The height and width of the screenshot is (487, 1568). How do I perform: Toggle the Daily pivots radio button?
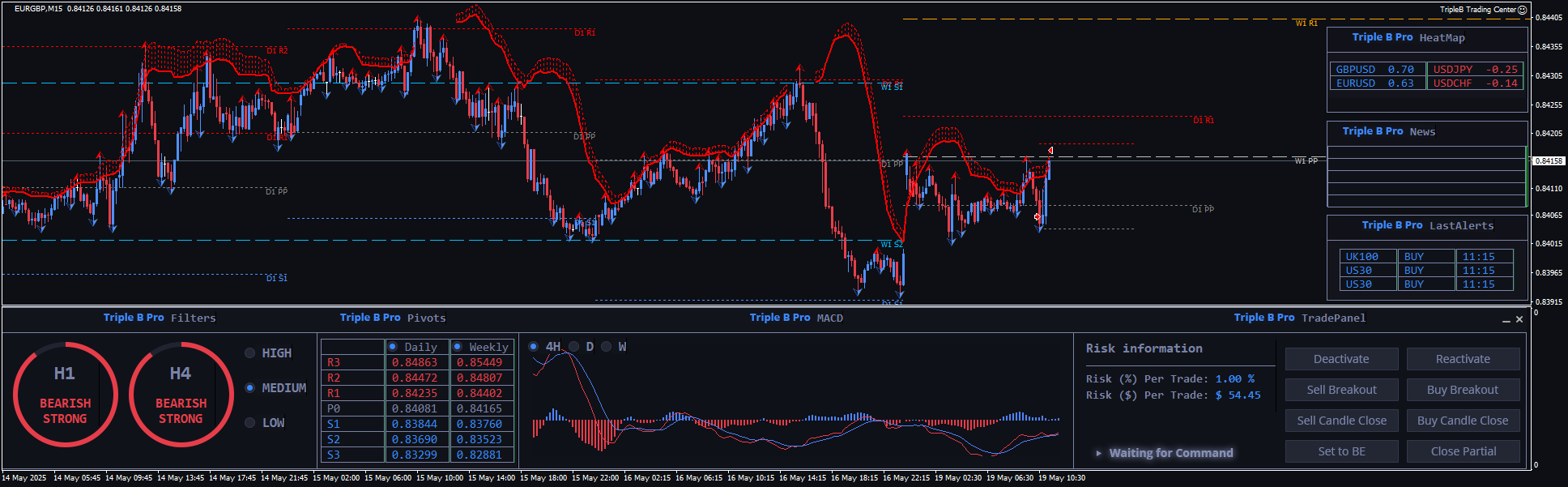click(x=393, y=347)
